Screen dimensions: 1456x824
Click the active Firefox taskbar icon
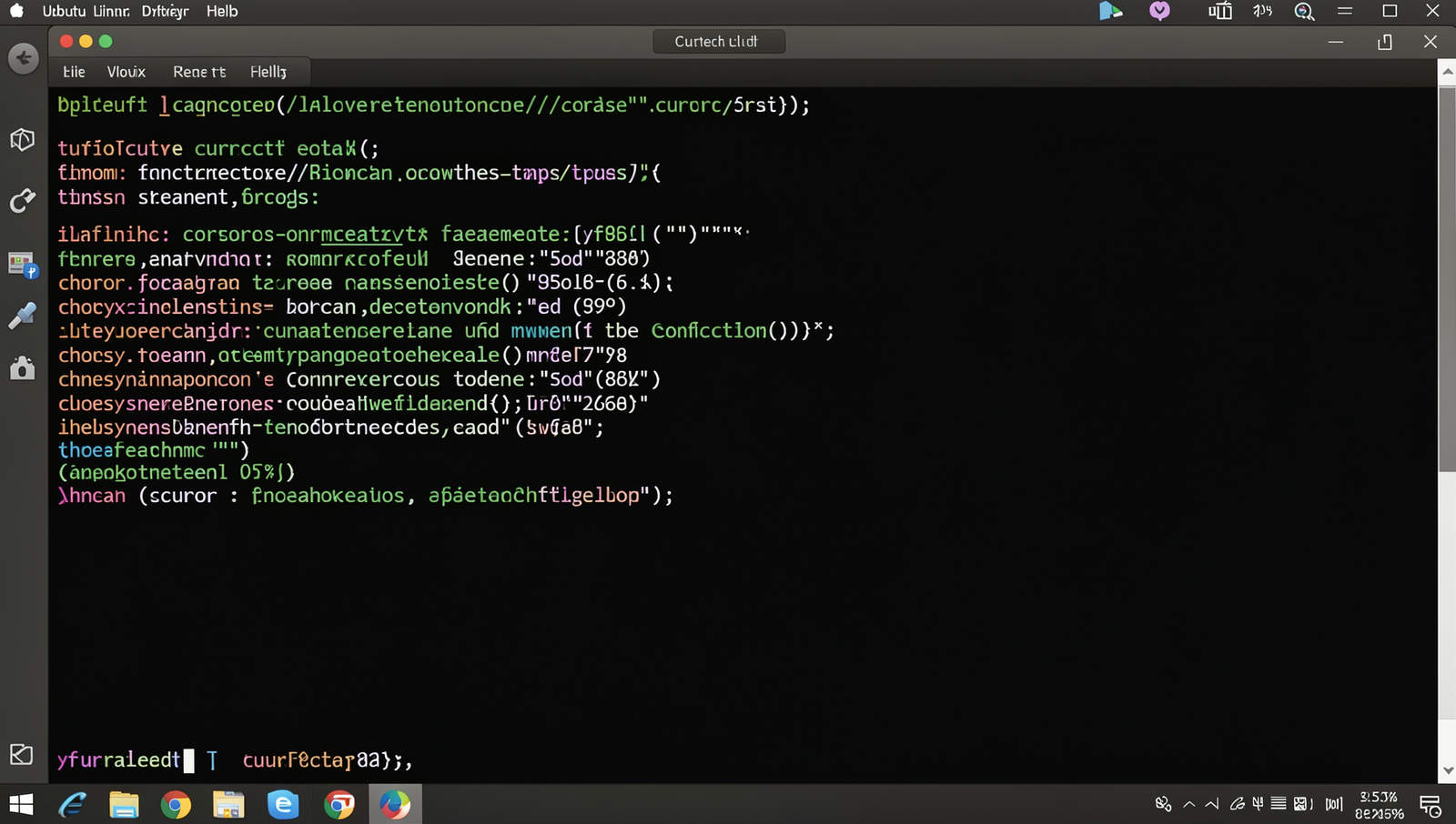pos(395,805)
